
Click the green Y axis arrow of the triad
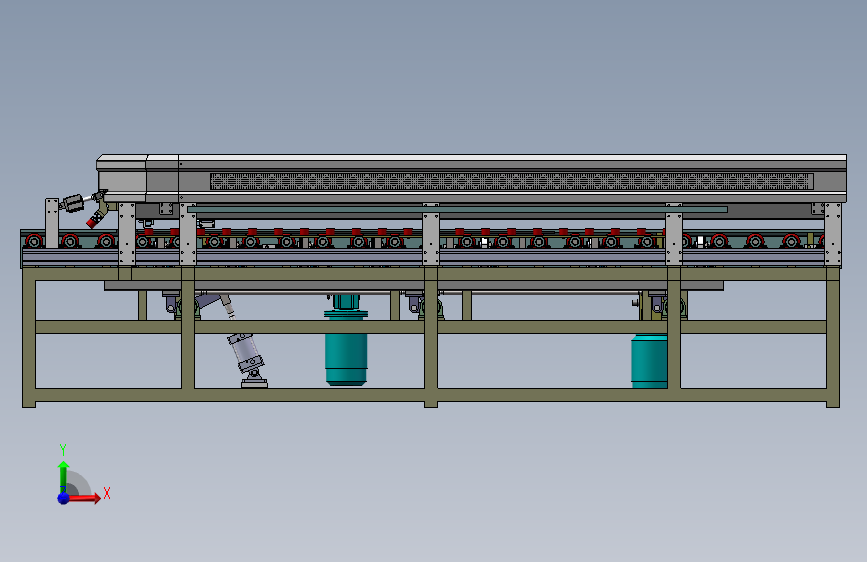[x=63, y=476]
